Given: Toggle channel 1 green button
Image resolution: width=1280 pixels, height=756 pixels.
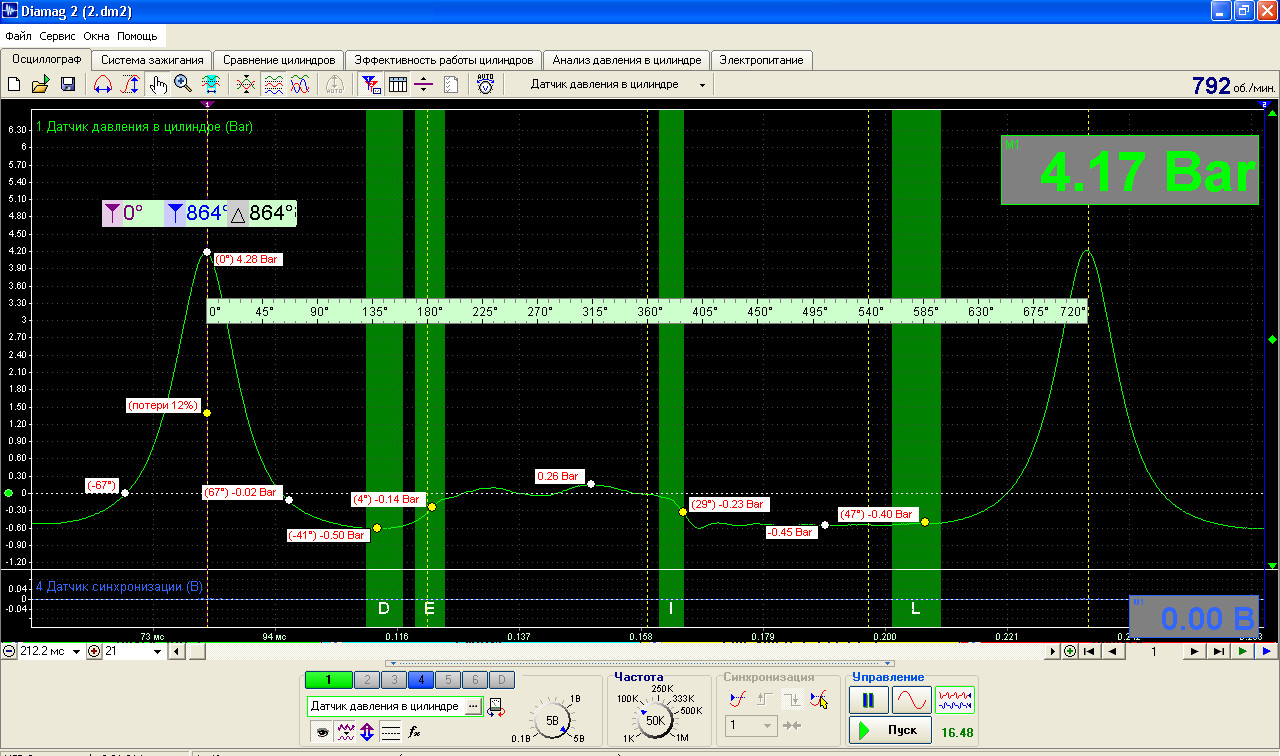Looking at the screenshot, I should point(329,680).
